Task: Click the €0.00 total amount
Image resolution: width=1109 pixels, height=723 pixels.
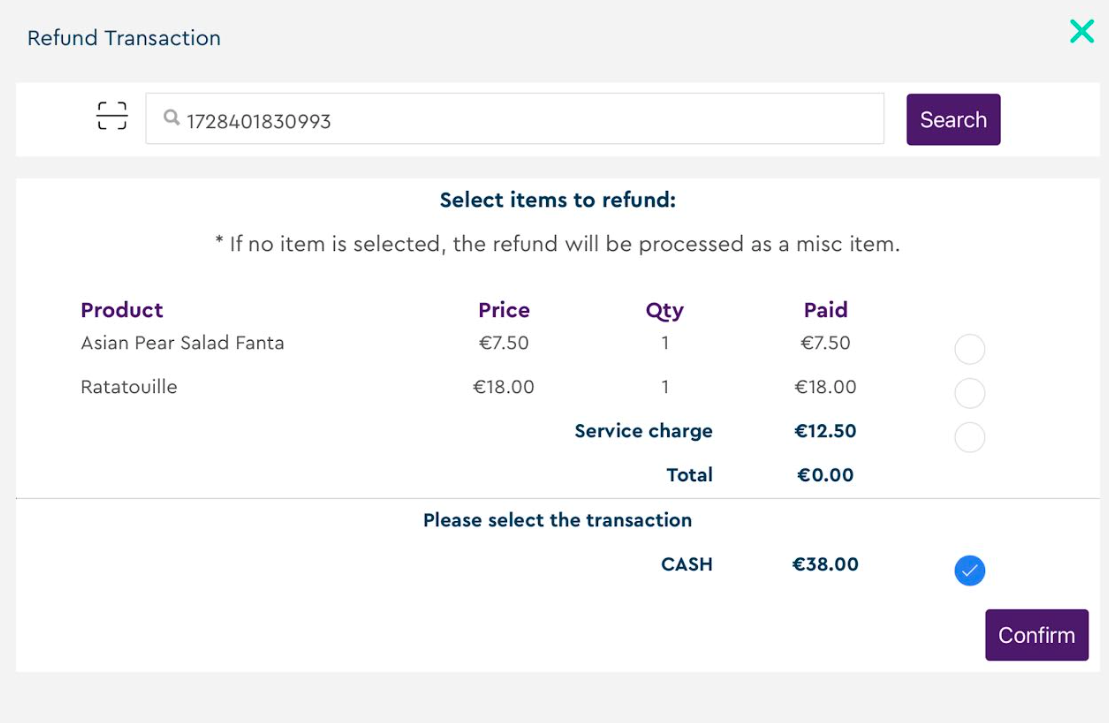Action: pos(825,475)
